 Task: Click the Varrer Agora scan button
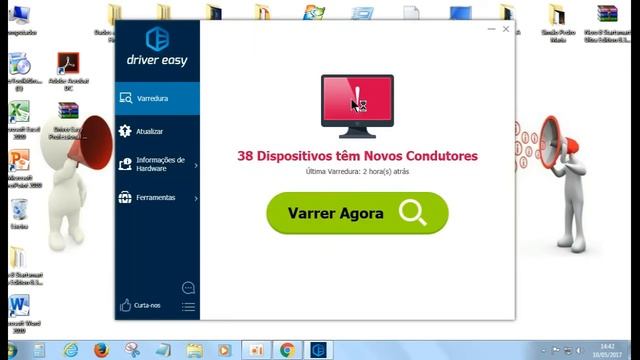(357, 213)
